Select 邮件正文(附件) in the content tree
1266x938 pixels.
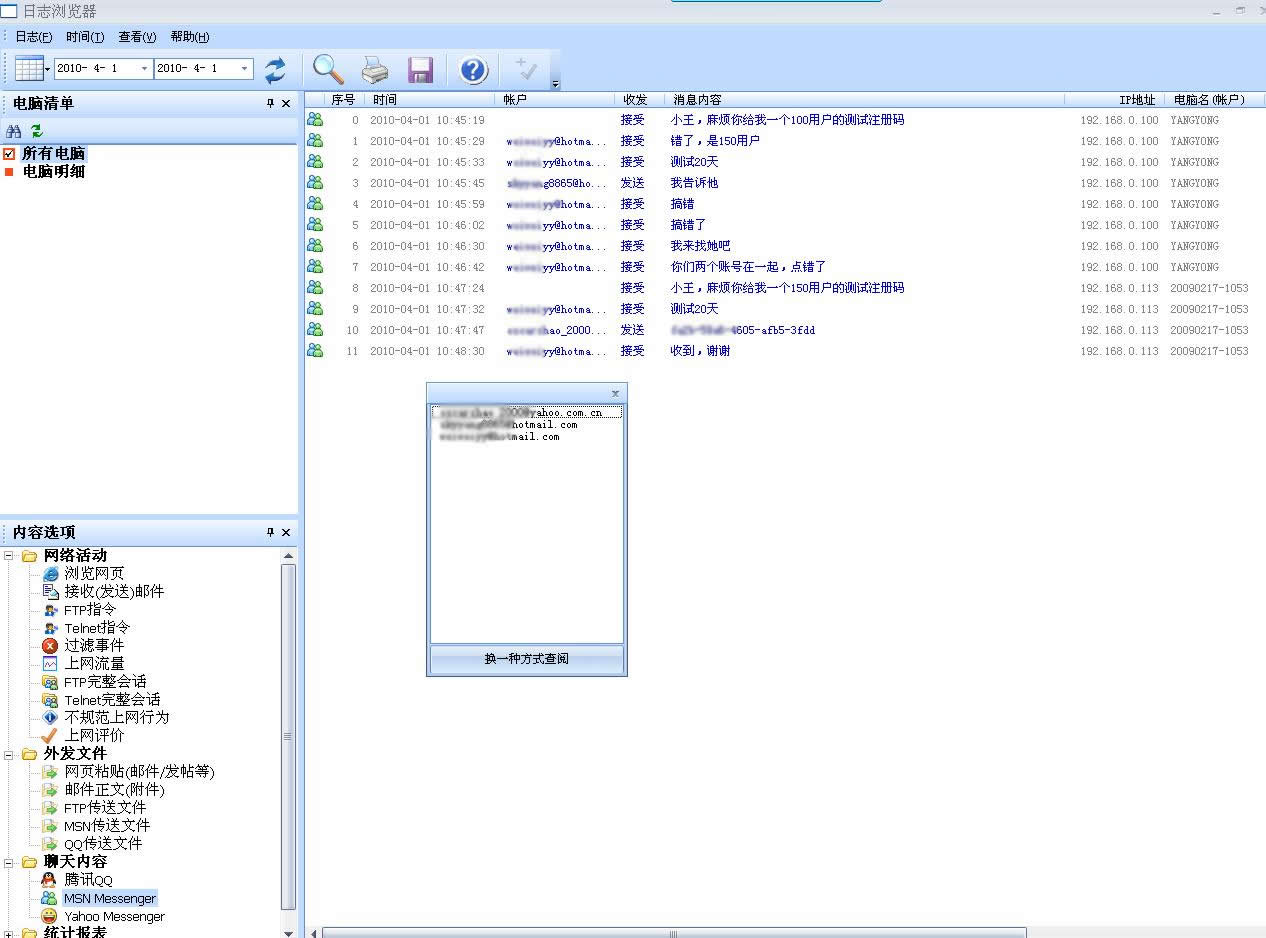pos(114,789)
